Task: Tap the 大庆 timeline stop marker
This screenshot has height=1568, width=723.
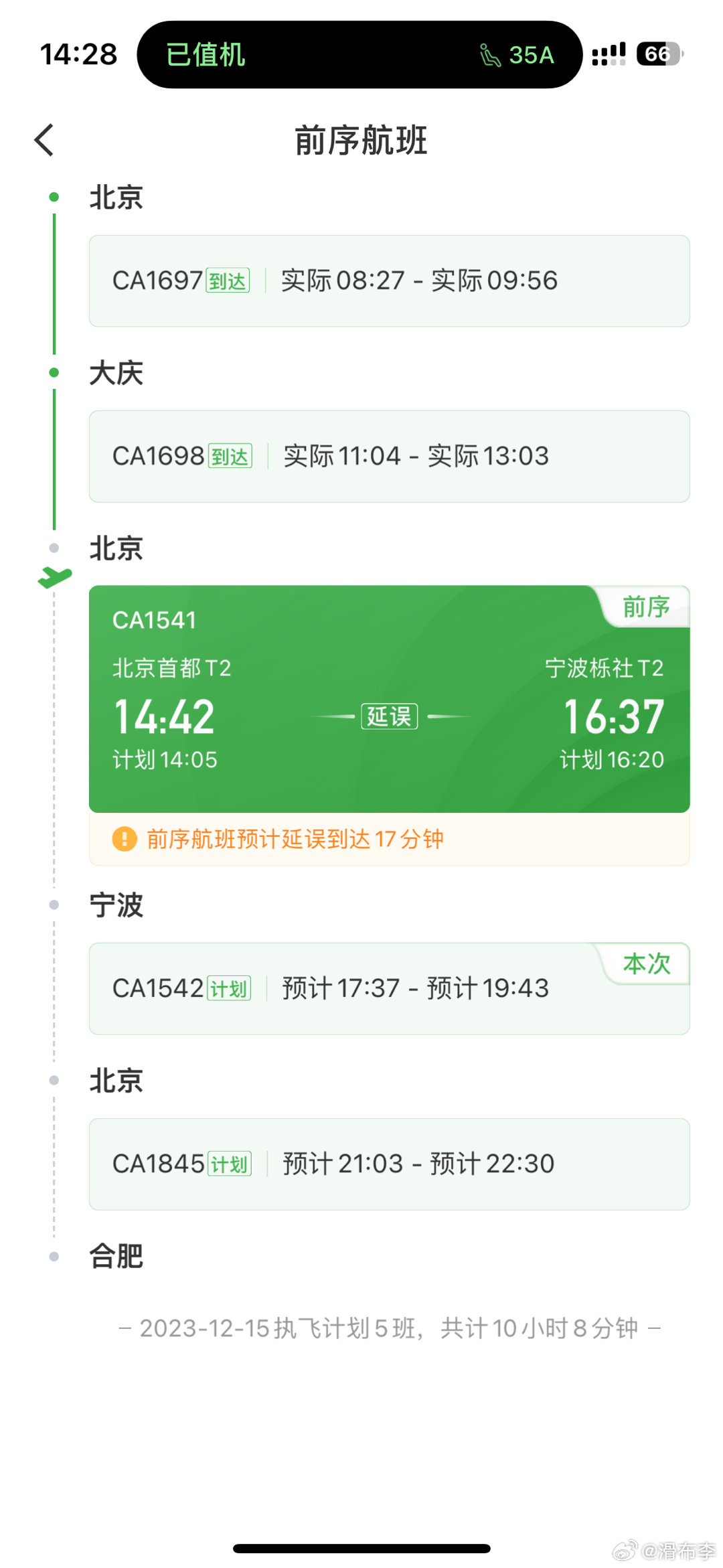Action: (x=54, y=372)
